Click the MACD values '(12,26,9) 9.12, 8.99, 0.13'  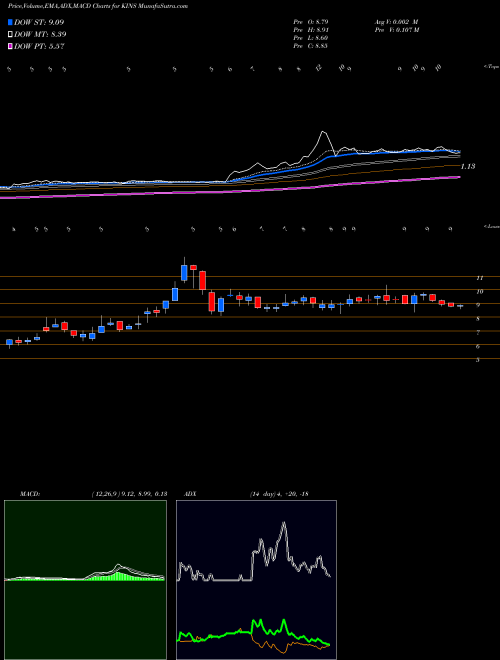pyautogui.click(x=129, y=494)
